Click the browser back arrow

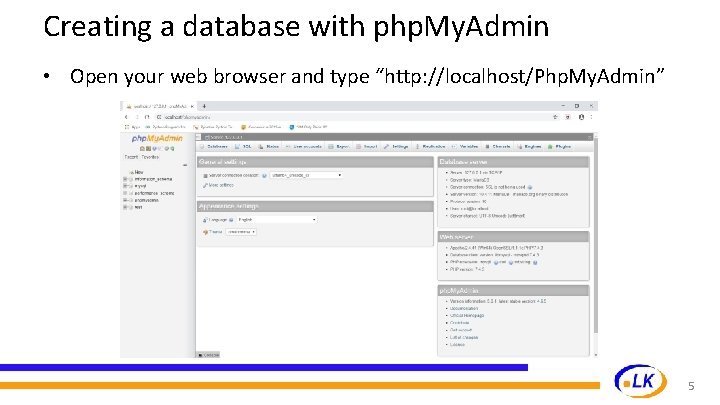[x=126, y=117]
